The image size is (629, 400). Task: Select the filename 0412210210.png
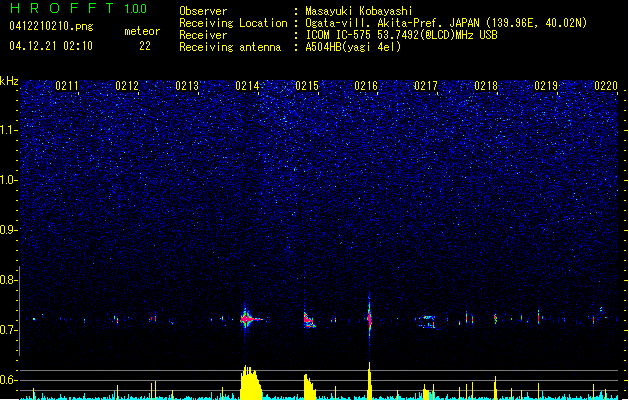tap(51, 26)
